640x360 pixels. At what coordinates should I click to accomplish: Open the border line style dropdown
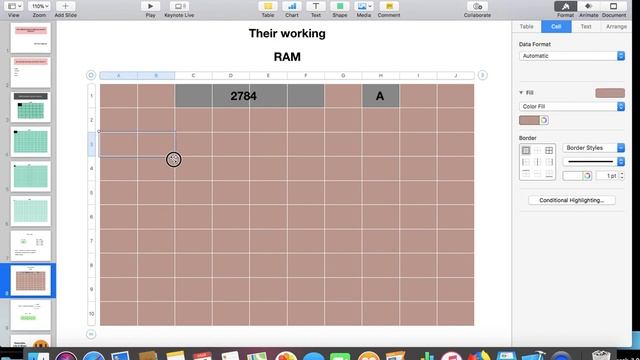tap(593, 162)
